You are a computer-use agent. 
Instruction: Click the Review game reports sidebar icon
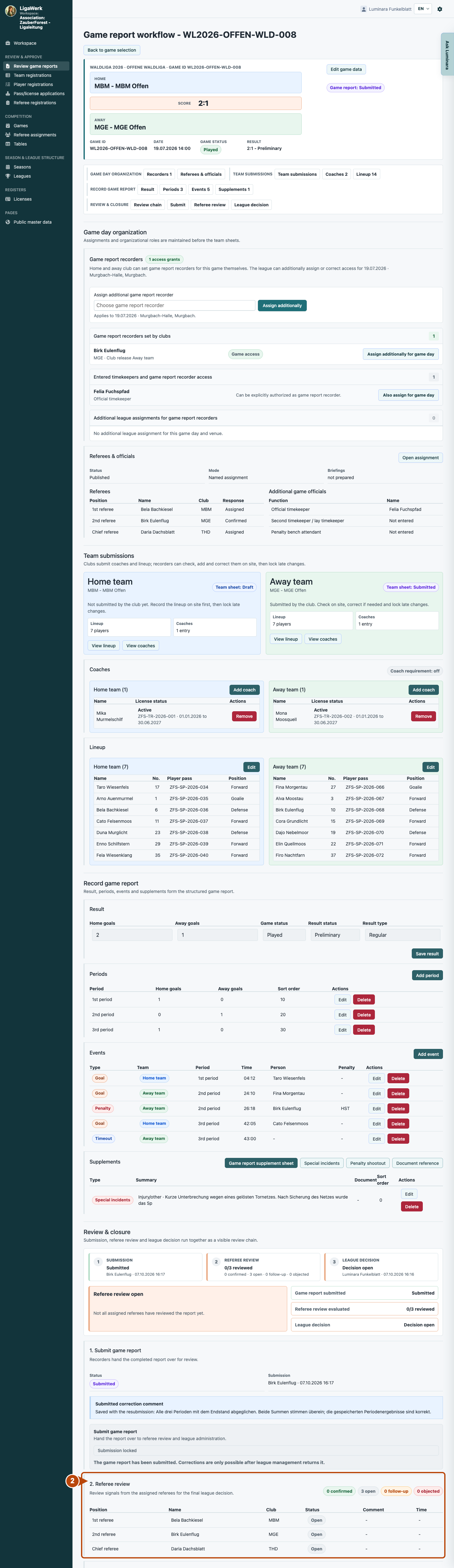[8, 66]
